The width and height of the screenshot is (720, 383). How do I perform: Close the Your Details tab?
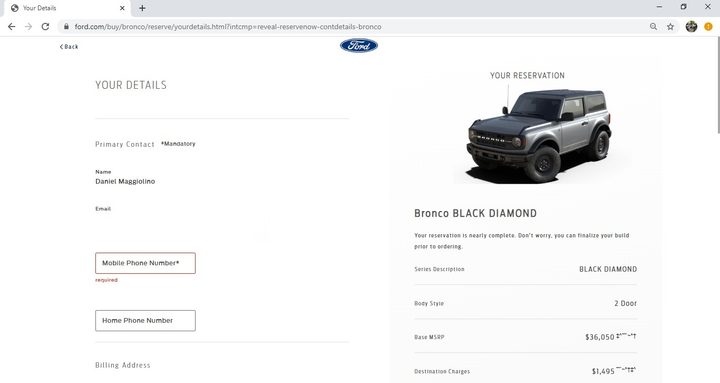point(122,8)
